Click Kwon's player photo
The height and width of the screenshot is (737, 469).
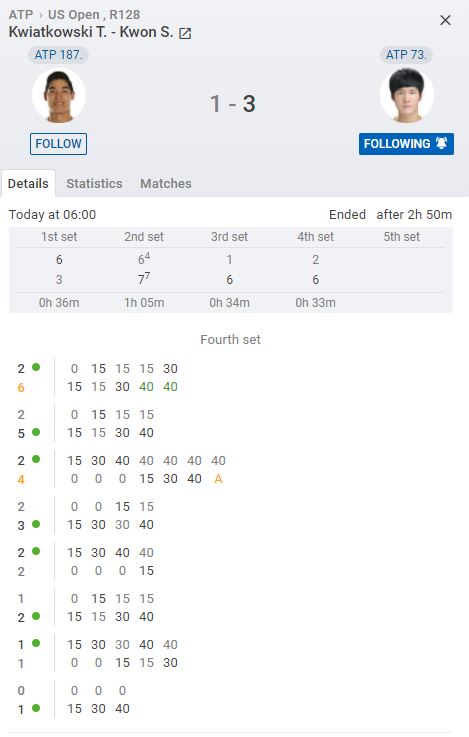(406, 95)
